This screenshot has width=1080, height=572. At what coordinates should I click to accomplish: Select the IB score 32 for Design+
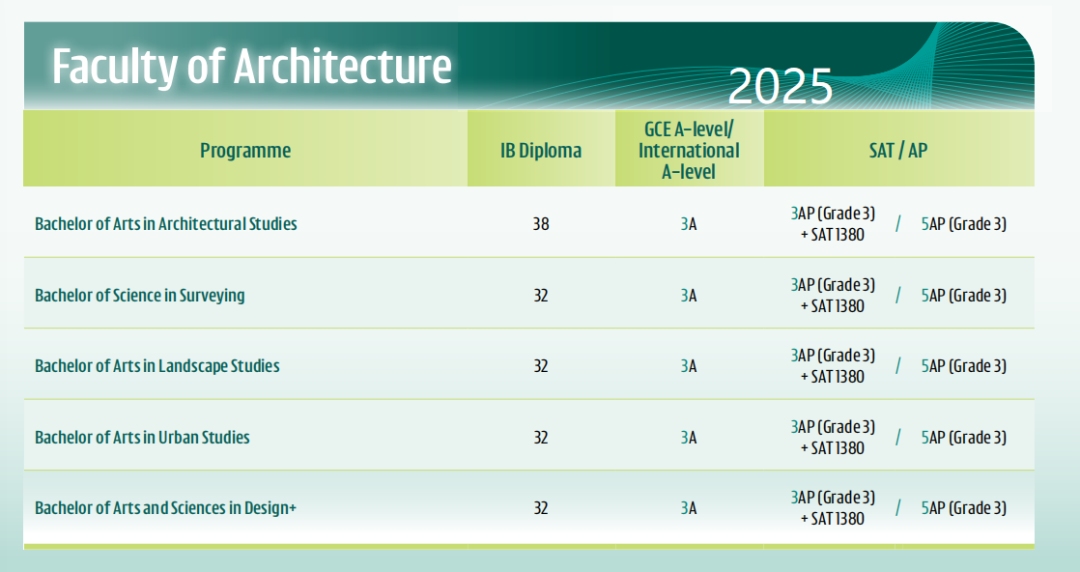click(541, 508)
